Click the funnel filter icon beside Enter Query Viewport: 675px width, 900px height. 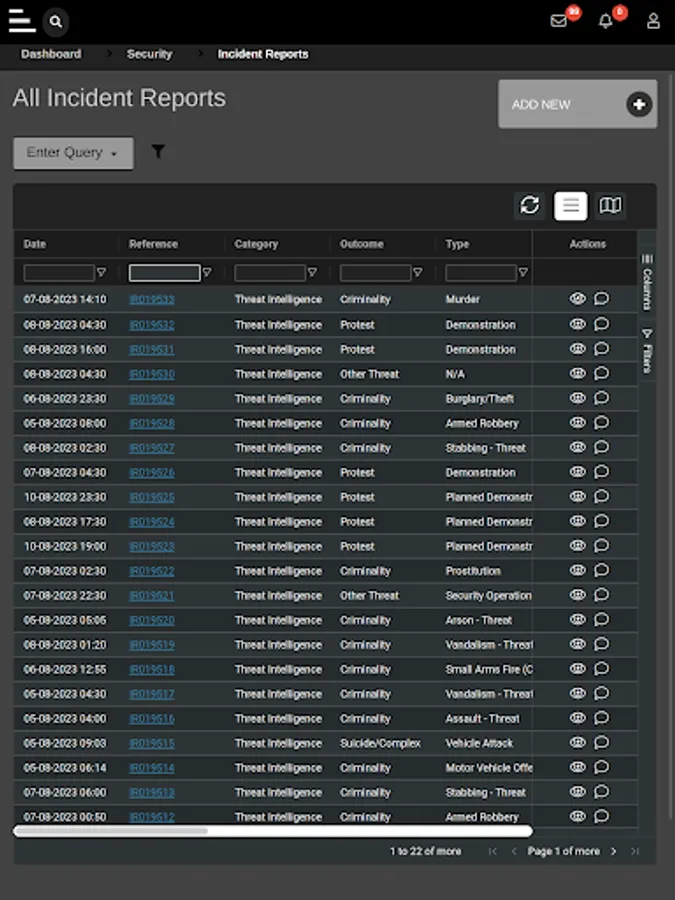[158, 152]
